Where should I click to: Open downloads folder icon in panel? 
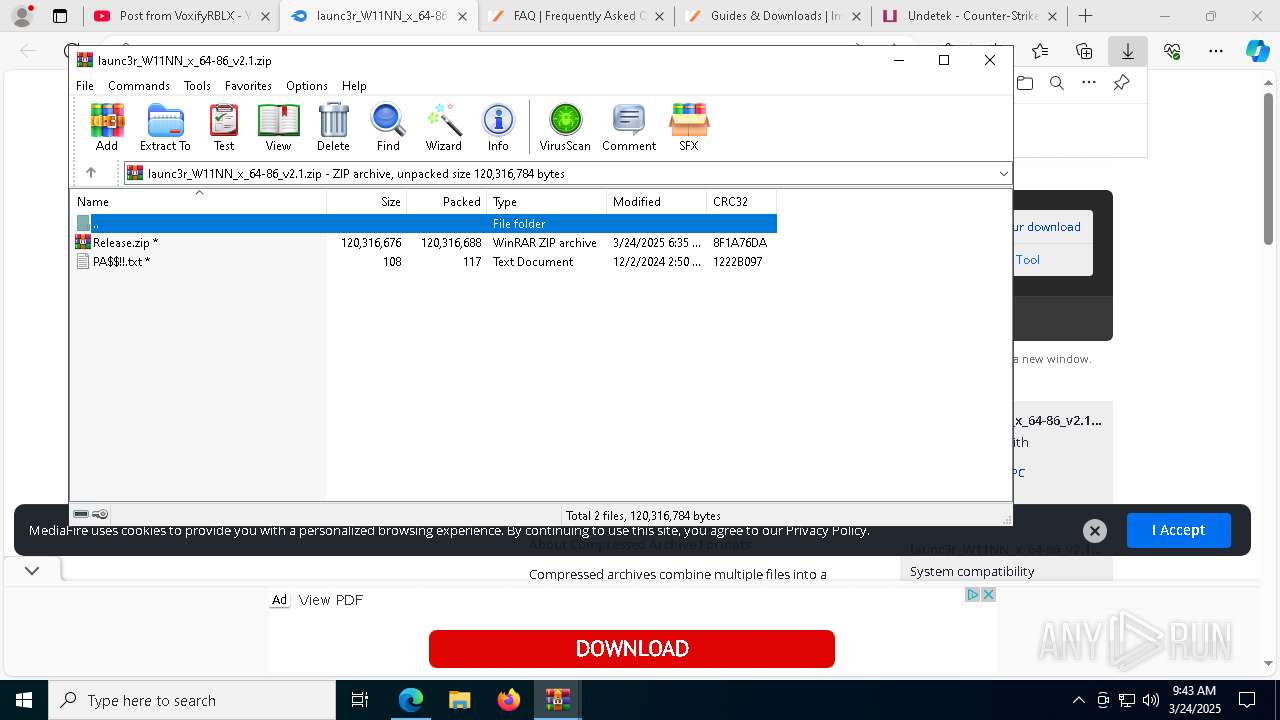(1024, 83)
